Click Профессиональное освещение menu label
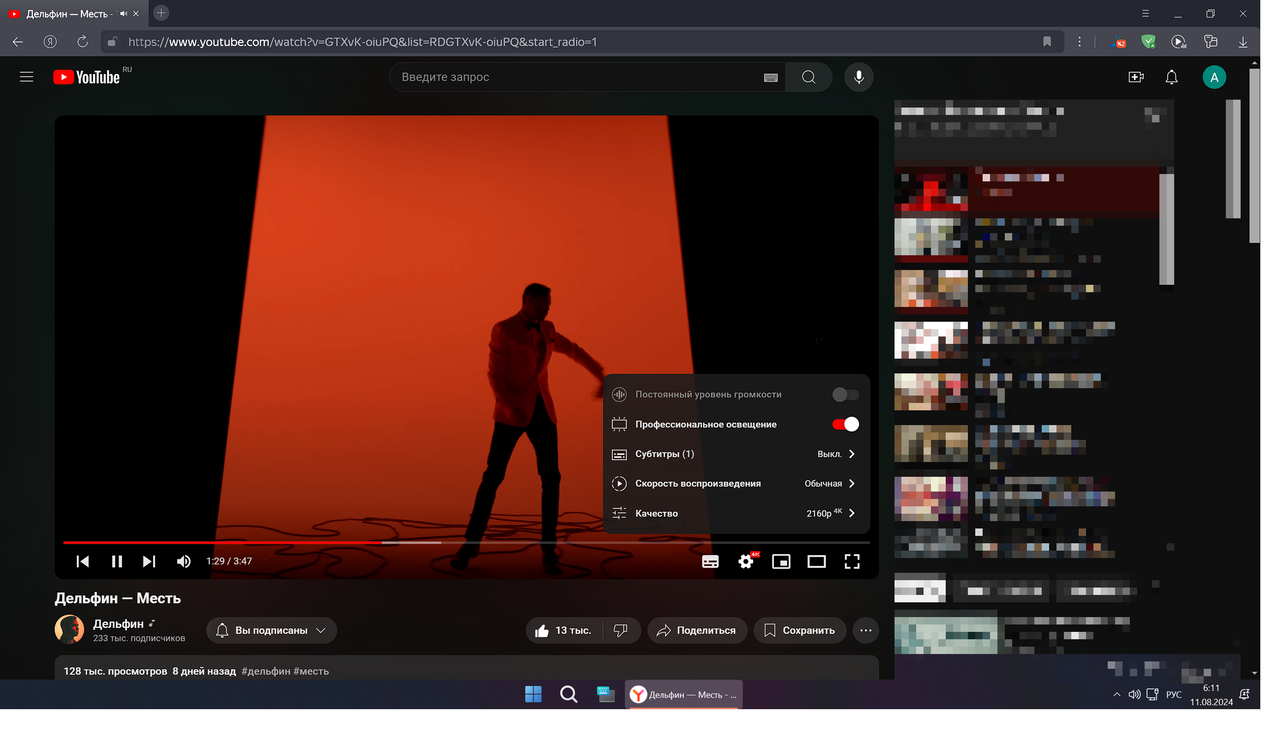The width and height of the screenshot is (1280, 735). (x=706, y=424)
